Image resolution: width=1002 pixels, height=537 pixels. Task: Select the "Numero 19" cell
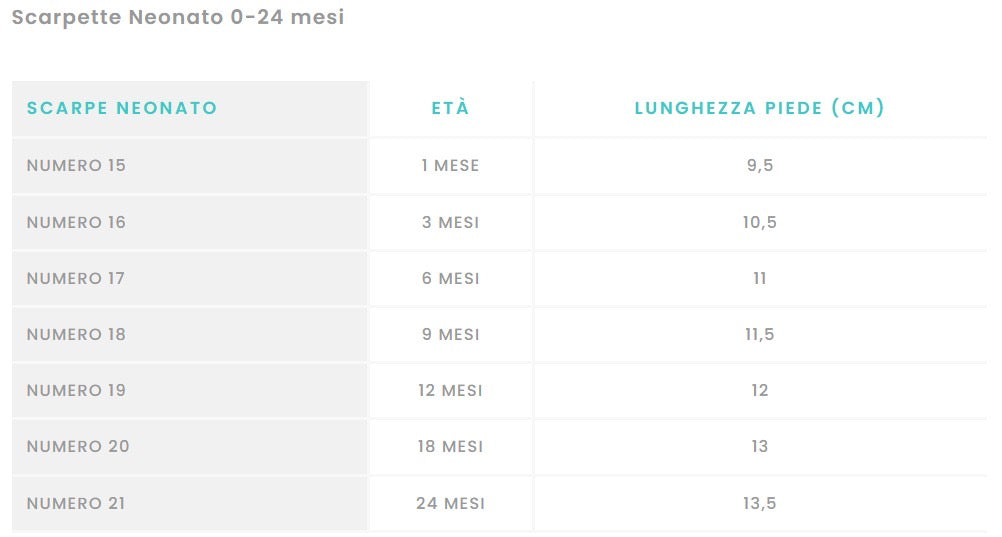point(77,390)
